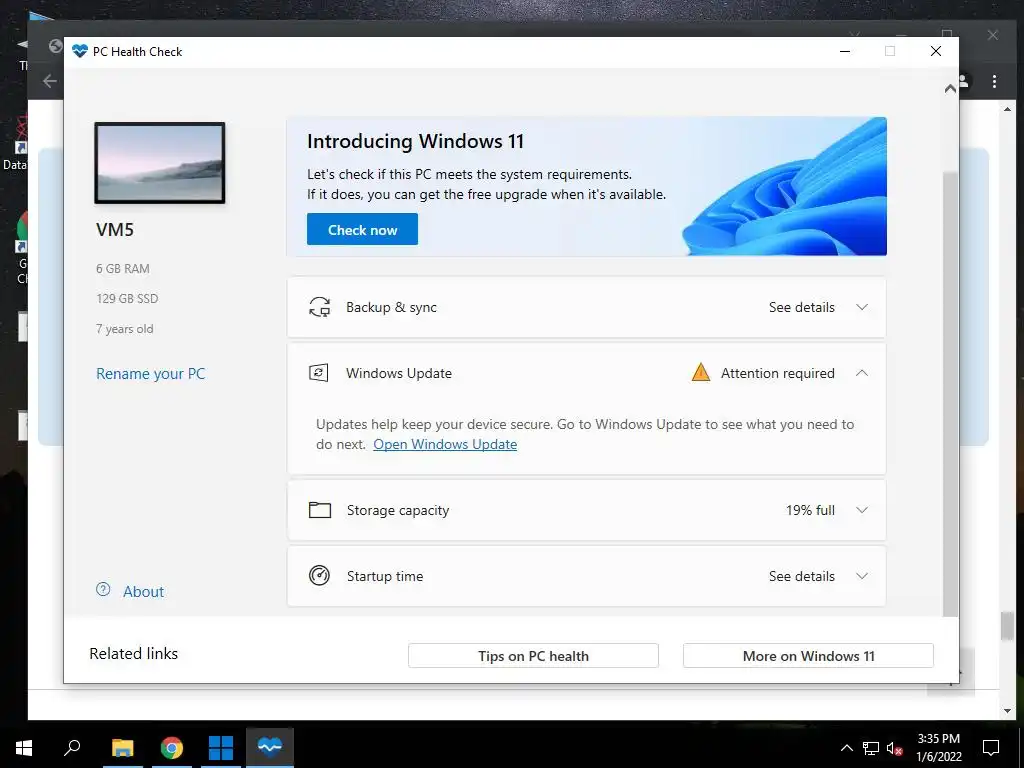The image size is (1024, 768).
Task: Click the PC Health Check heart logo
Action: [x=80, y=52]
